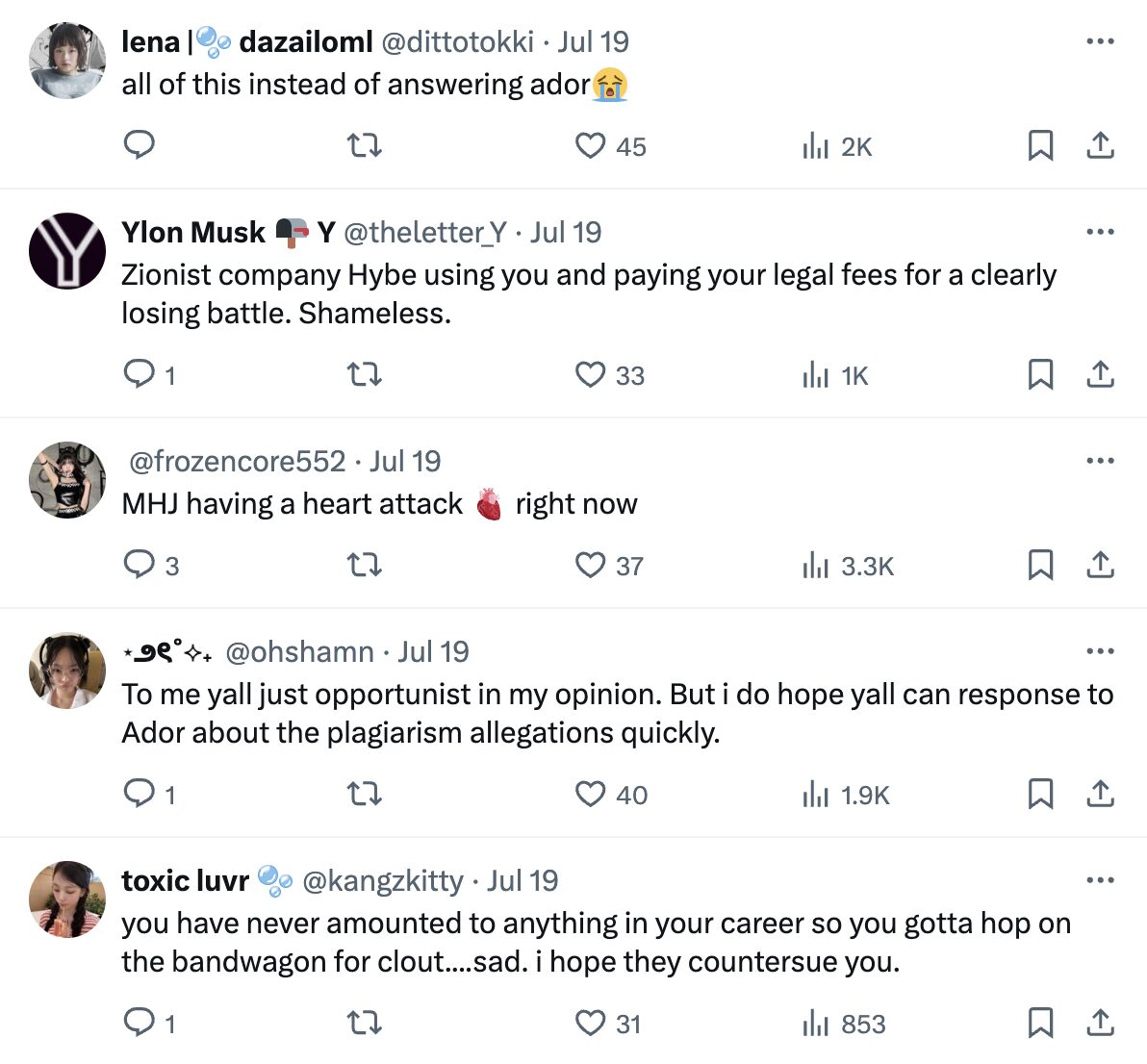Open more options for Ylon Musk tweet
This screenshot has height=1064, width=1147.
[x=1099, y=232]
